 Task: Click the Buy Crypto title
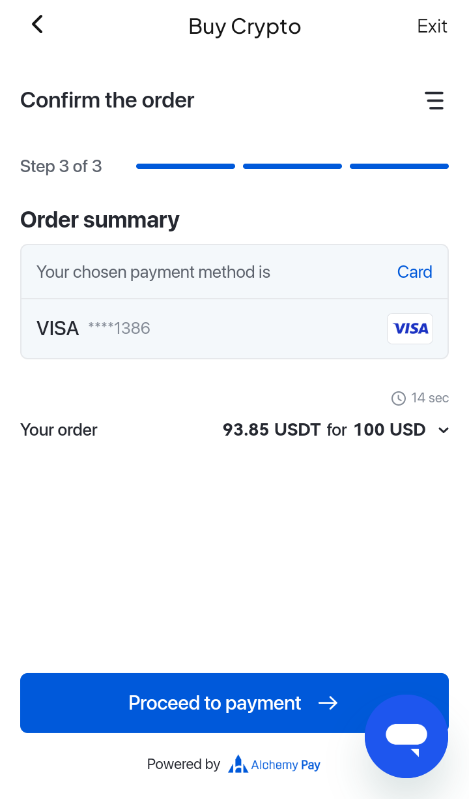[244, 27]
